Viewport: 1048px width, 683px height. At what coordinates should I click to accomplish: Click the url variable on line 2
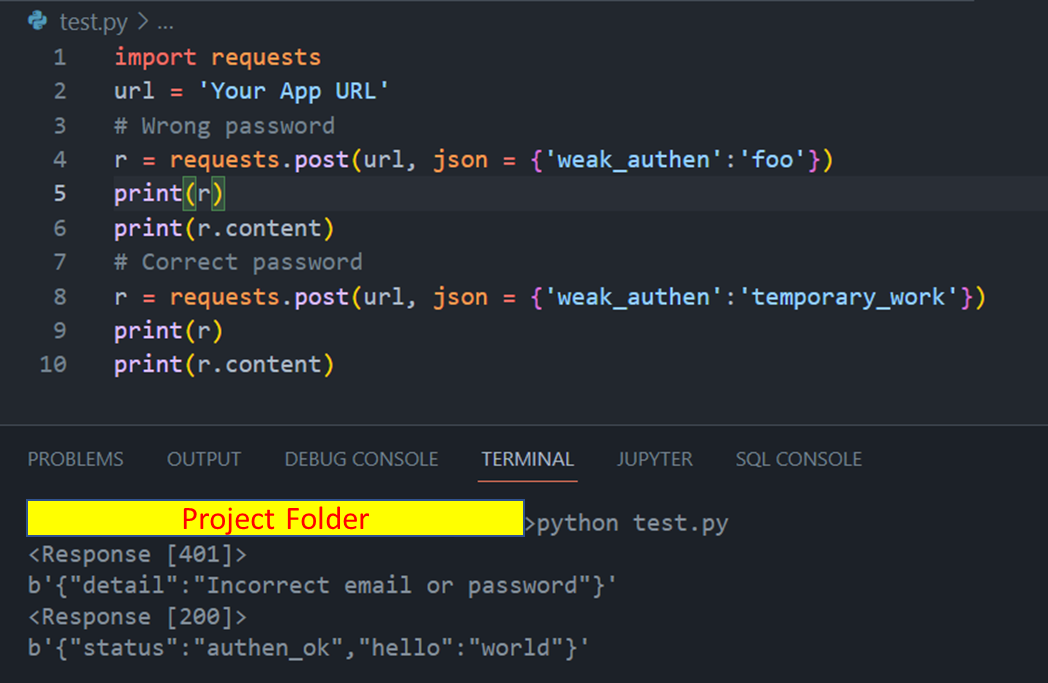(133, 91)
